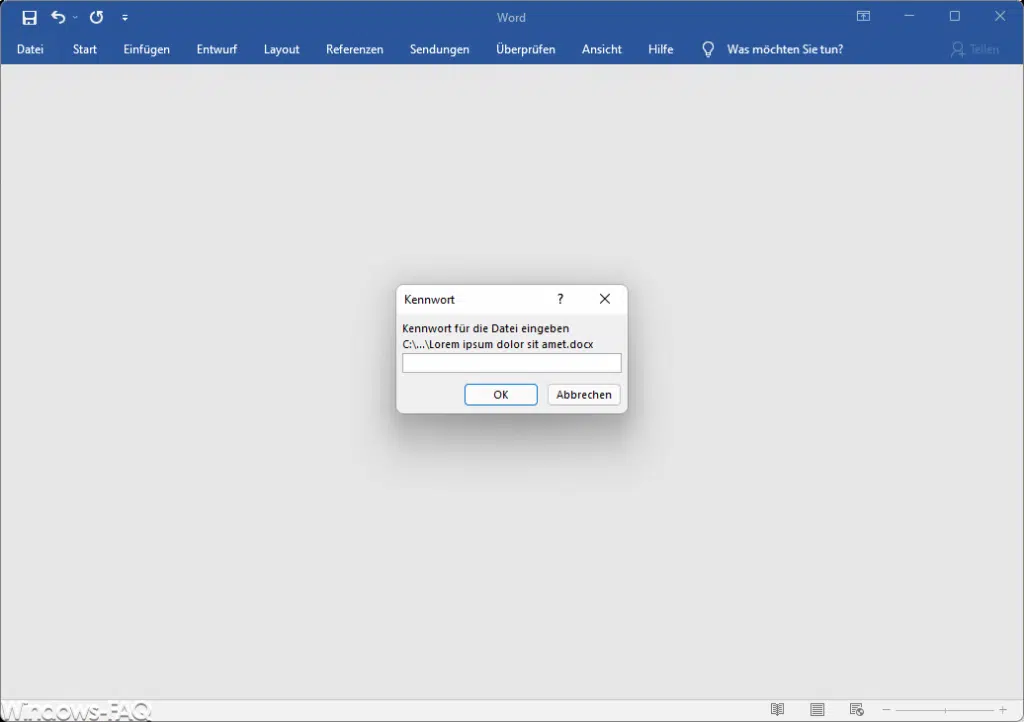The width and height of the screenshot is (1024, 722).
Task: Click the zoom out minus icon
Action: point(886,710)
